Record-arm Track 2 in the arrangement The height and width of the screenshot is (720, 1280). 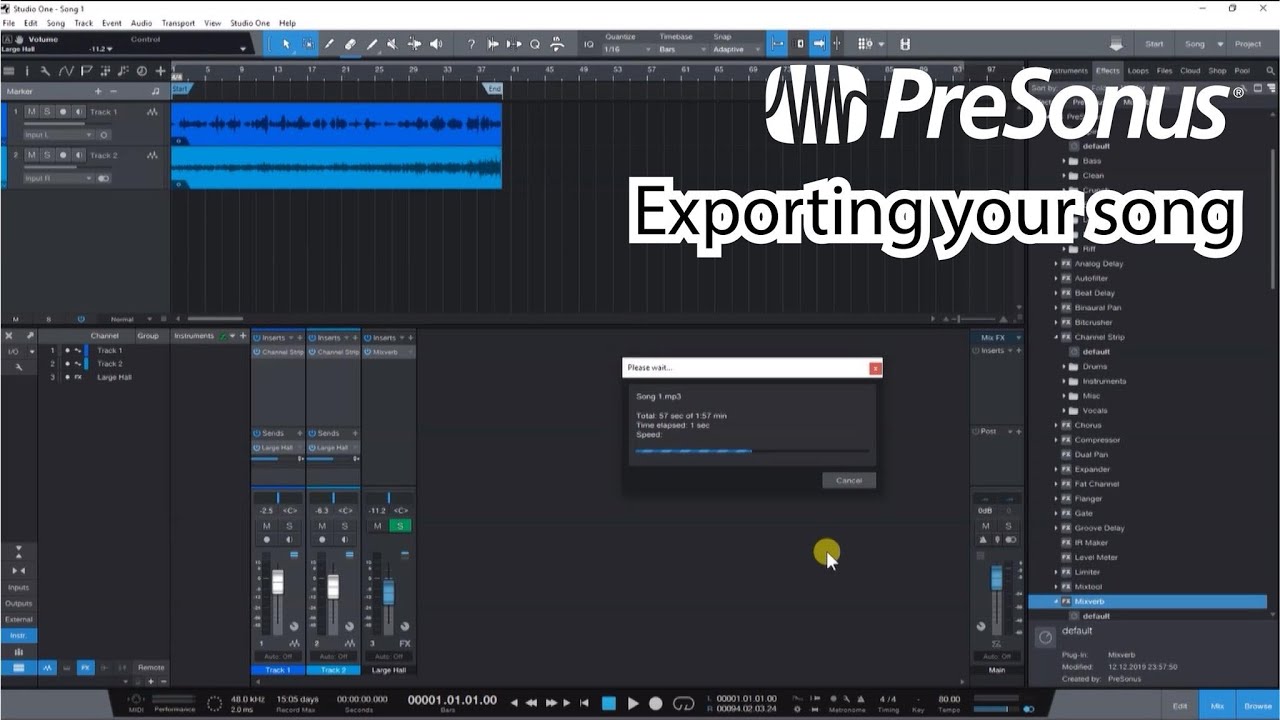[x=62, y=155]
